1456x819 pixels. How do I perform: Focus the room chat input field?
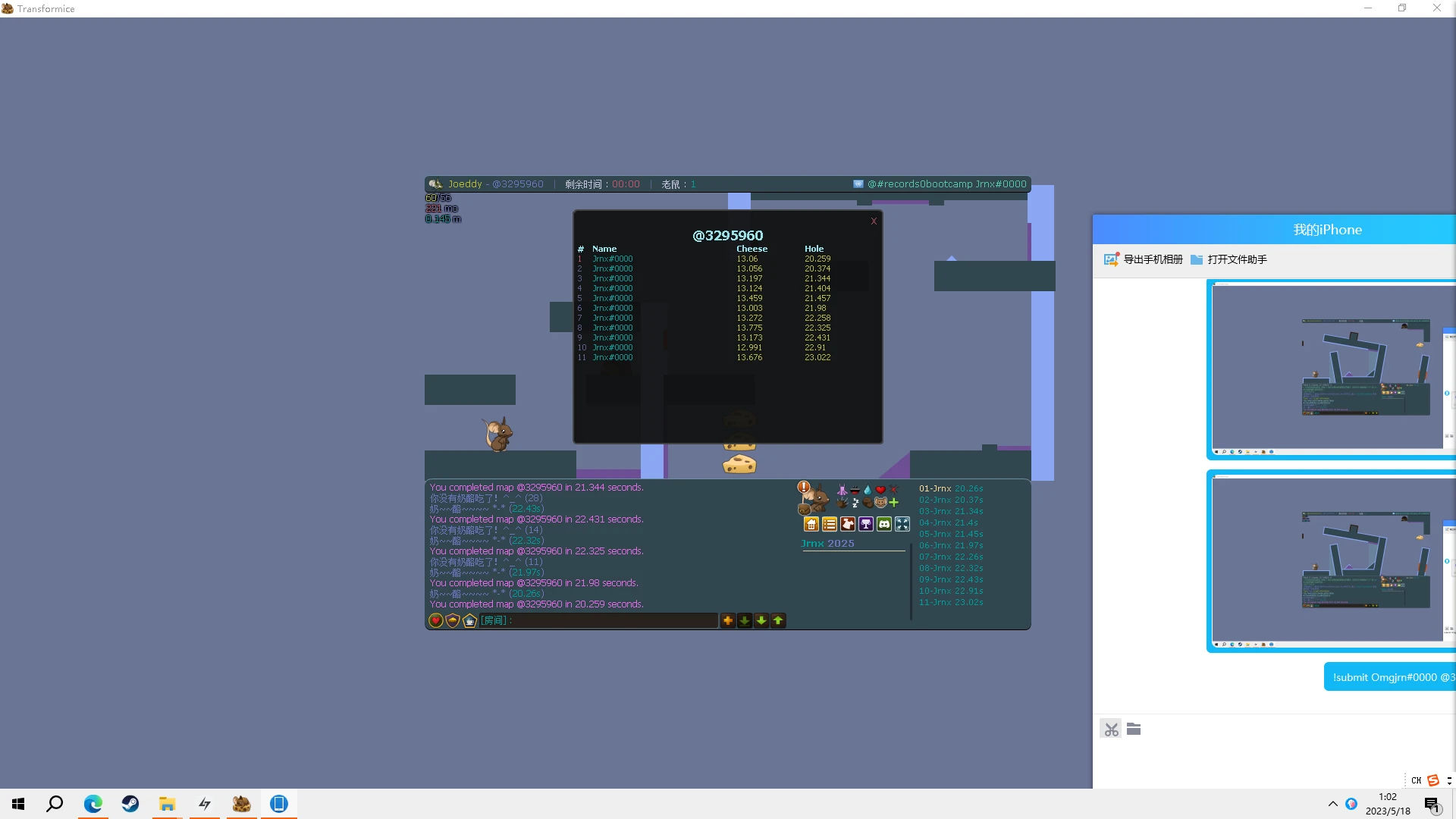598,620
